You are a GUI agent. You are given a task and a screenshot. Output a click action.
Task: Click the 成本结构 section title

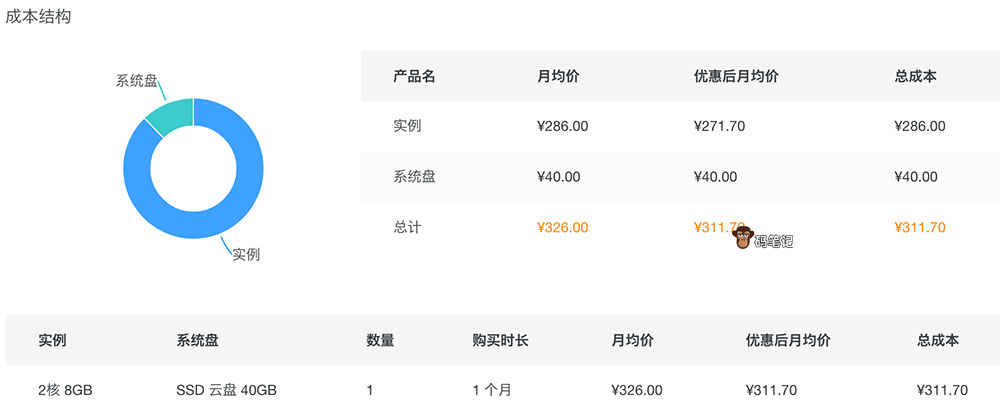pyautogui.click(x=38, y=17)
